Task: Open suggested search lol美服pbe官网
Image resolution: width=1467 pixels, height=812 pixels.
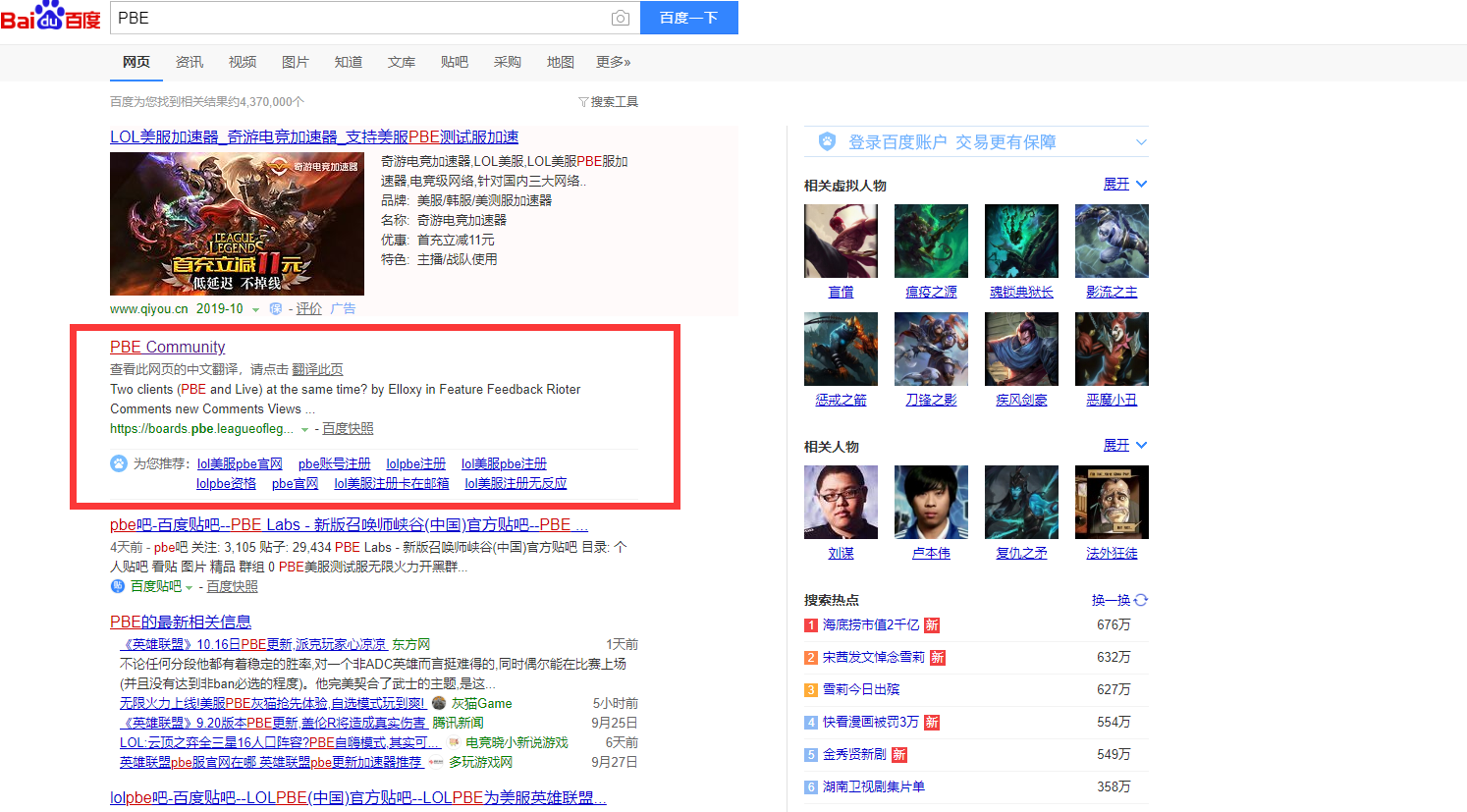Action: pos(240,463)
